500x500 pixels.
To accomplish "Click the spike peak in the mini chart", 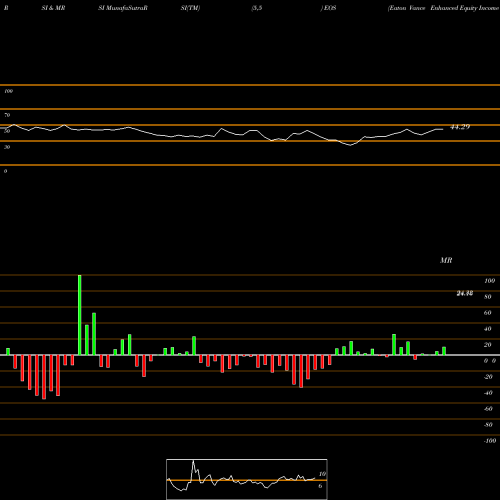I will pos(193,462).
